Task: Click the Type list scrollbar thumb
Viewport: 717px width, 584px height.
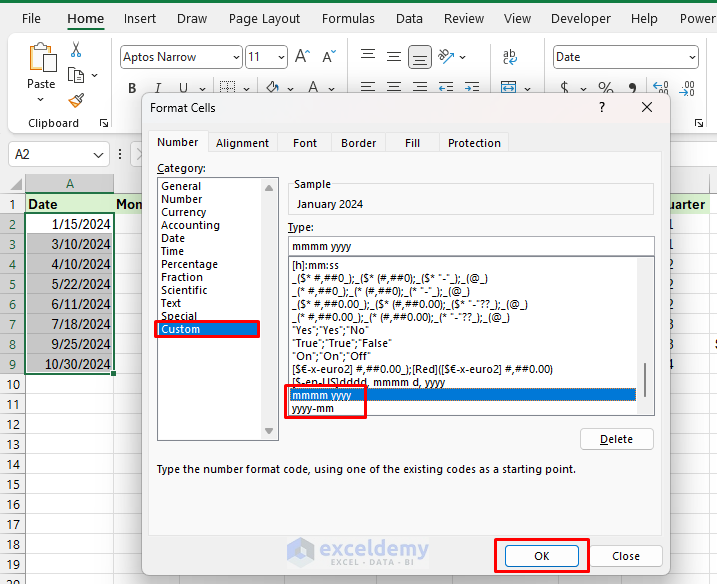Action: [645, 380]
